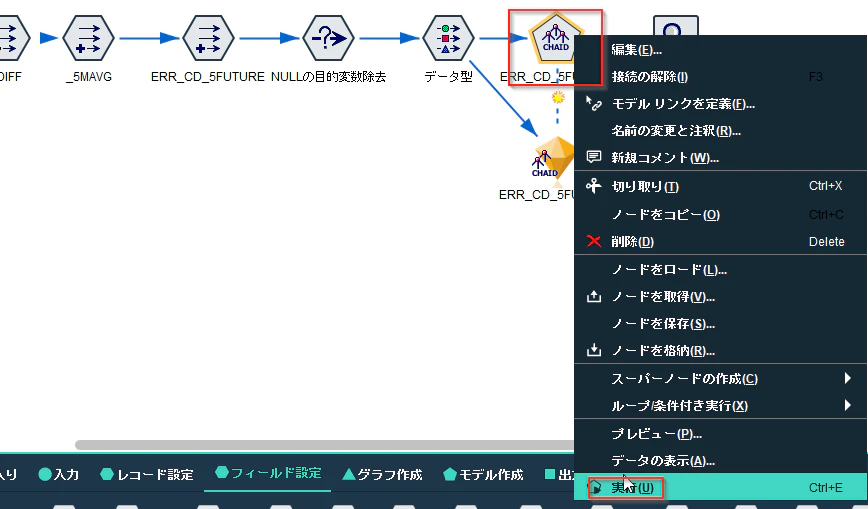Open the partially visible 出力 palette tab
The height and width of the screenshot is (509, 868).
pos(559,474)
